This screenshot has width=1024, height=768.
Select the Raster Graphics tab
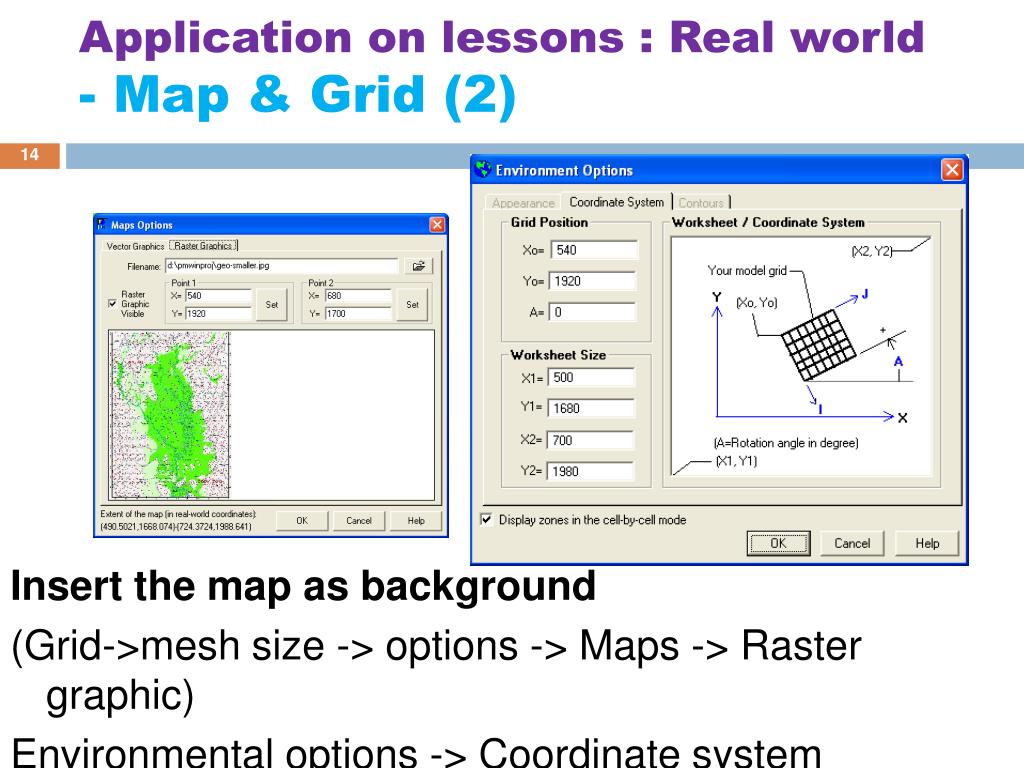(204, 246)
